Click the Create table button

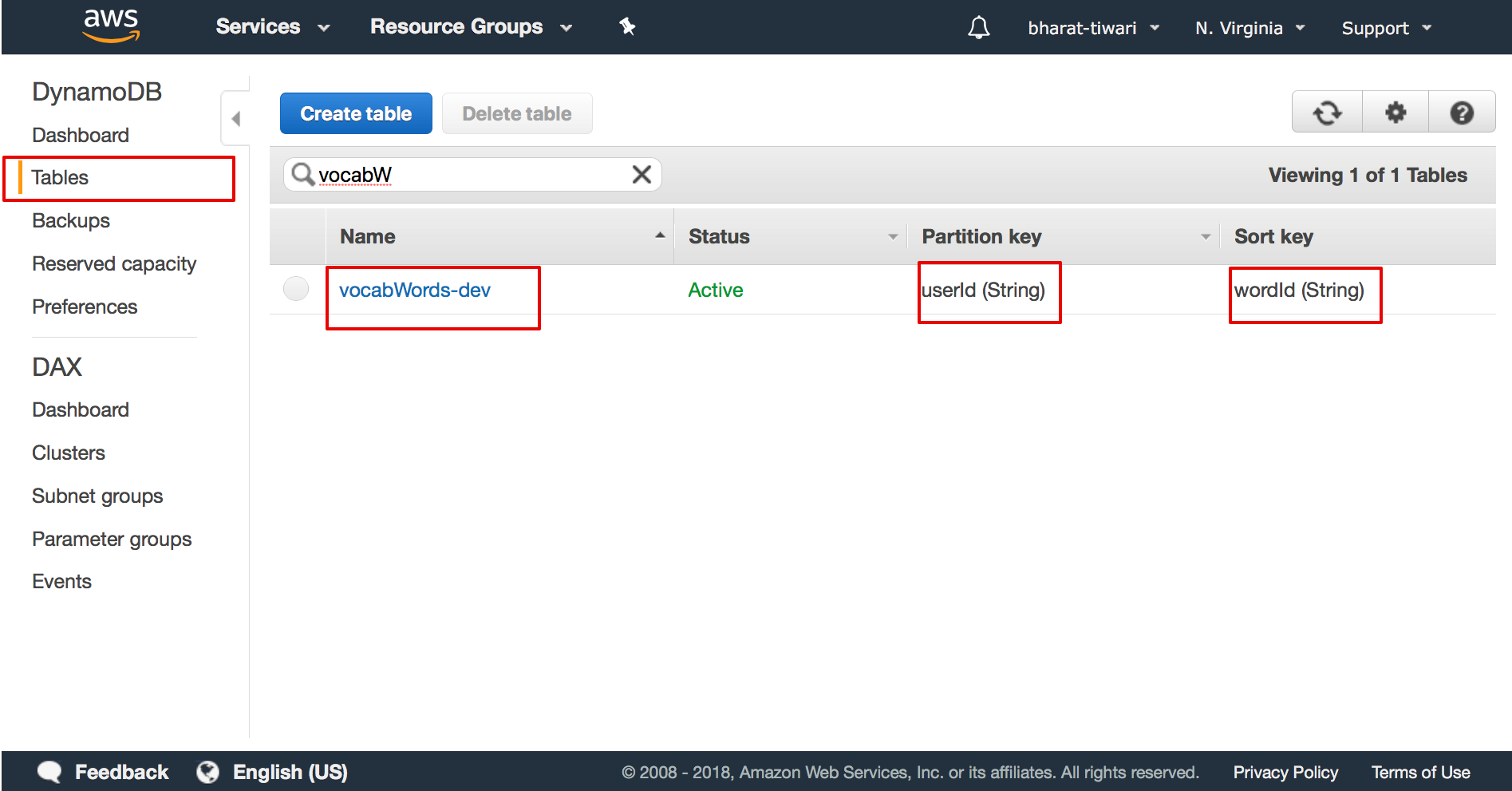[355, 113]
